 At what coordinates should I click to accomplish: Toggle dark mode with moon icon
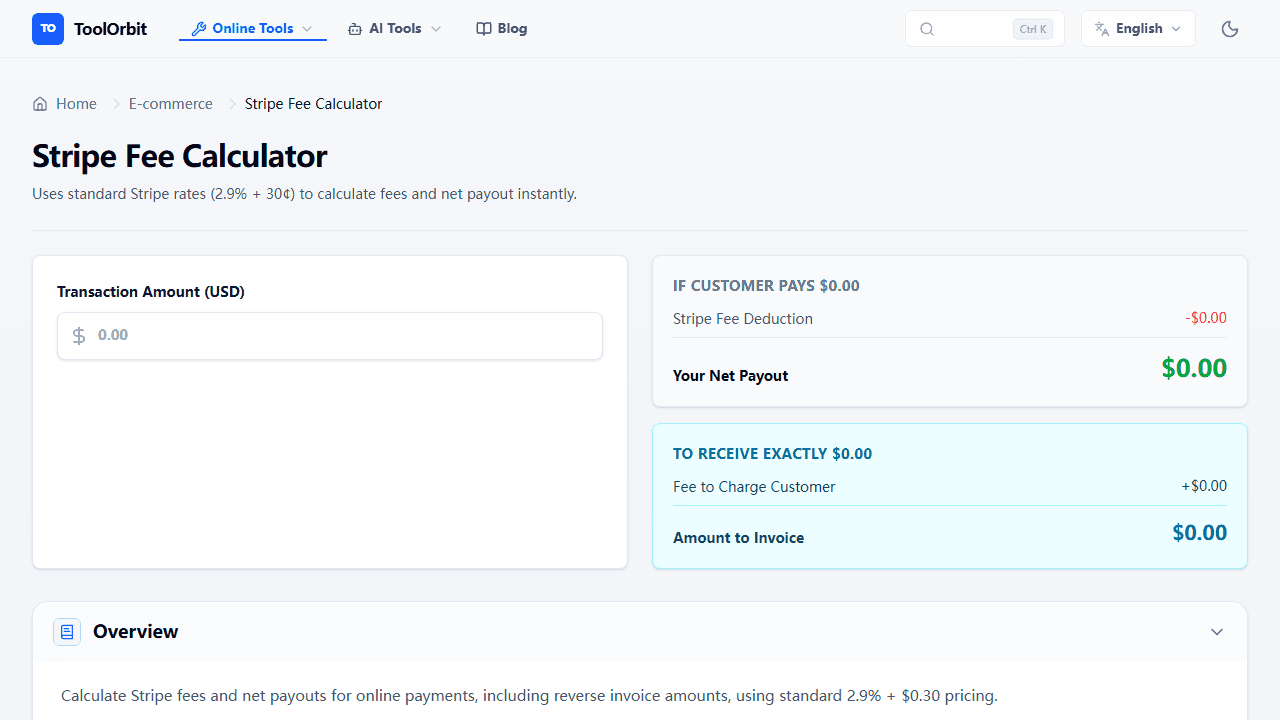pos(1230,29)
